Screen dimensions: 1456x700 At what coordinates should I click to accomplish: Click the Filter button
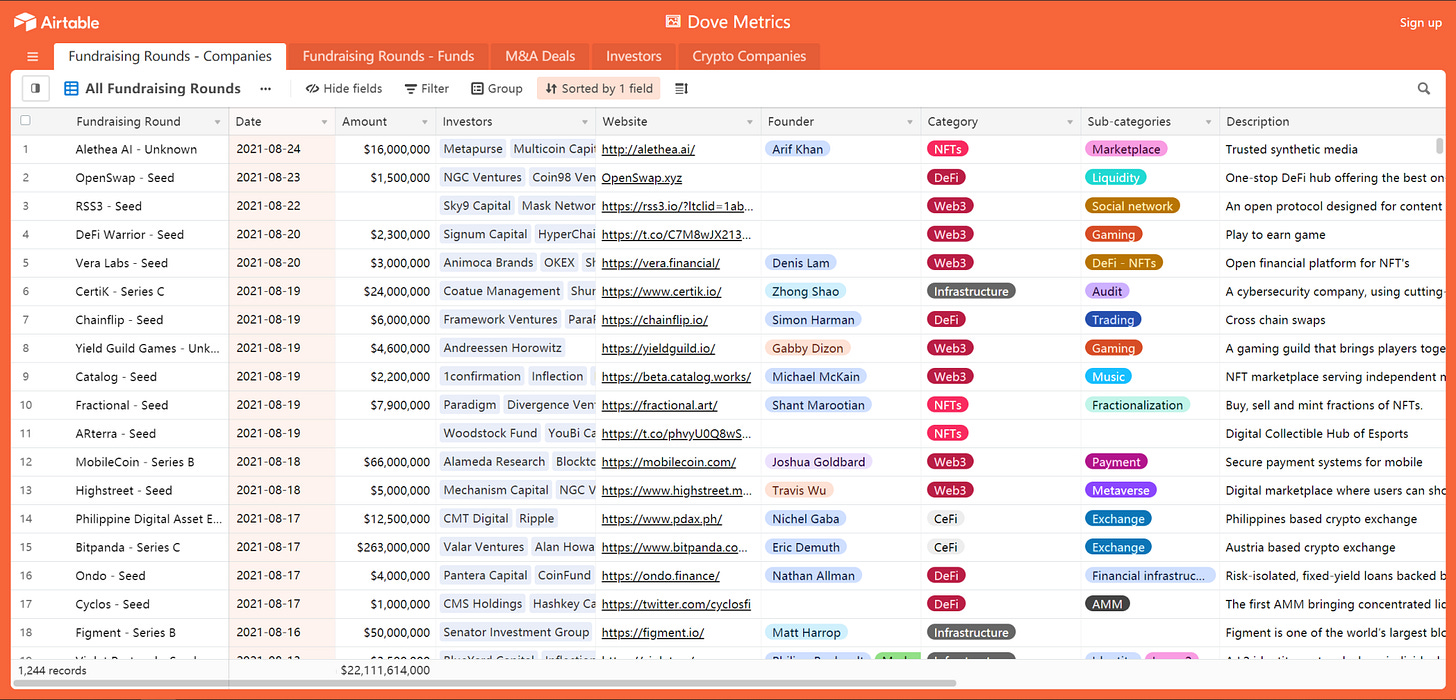click(x=427, y=89)
